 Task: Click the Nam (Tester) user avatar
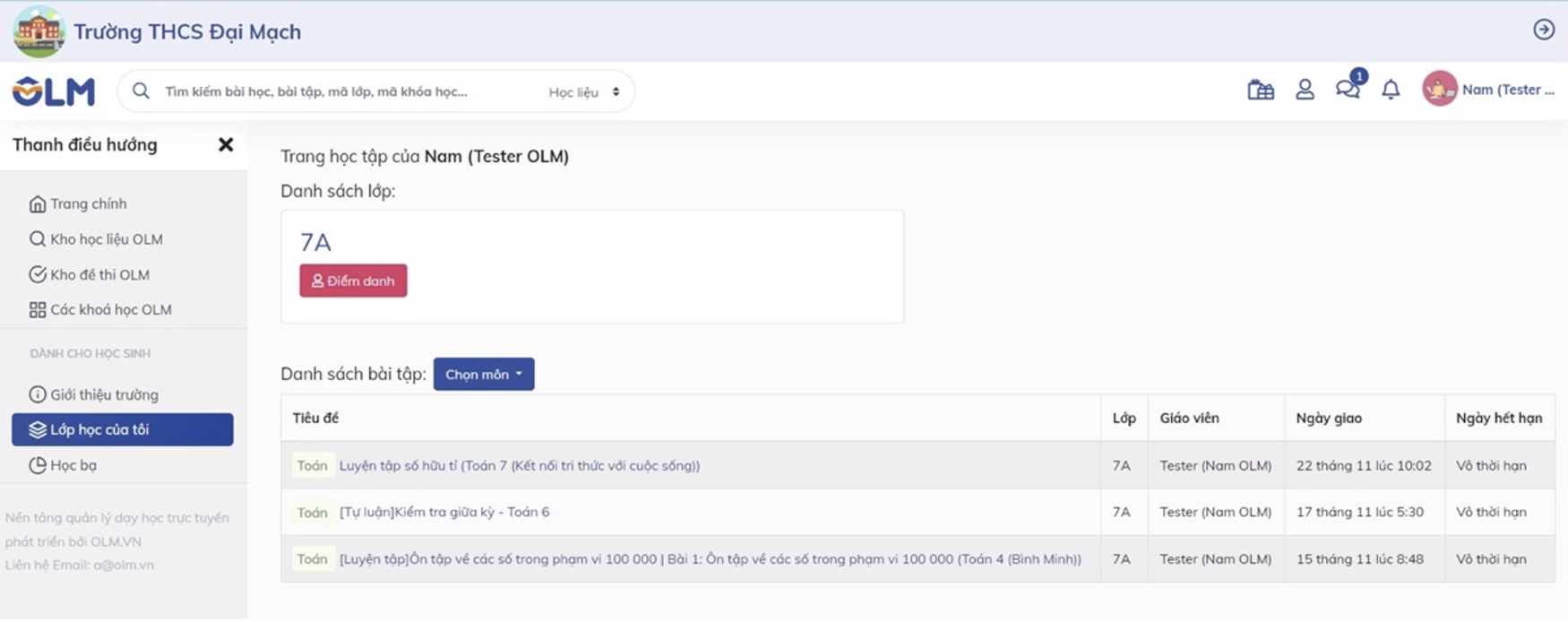[1439, 90]
